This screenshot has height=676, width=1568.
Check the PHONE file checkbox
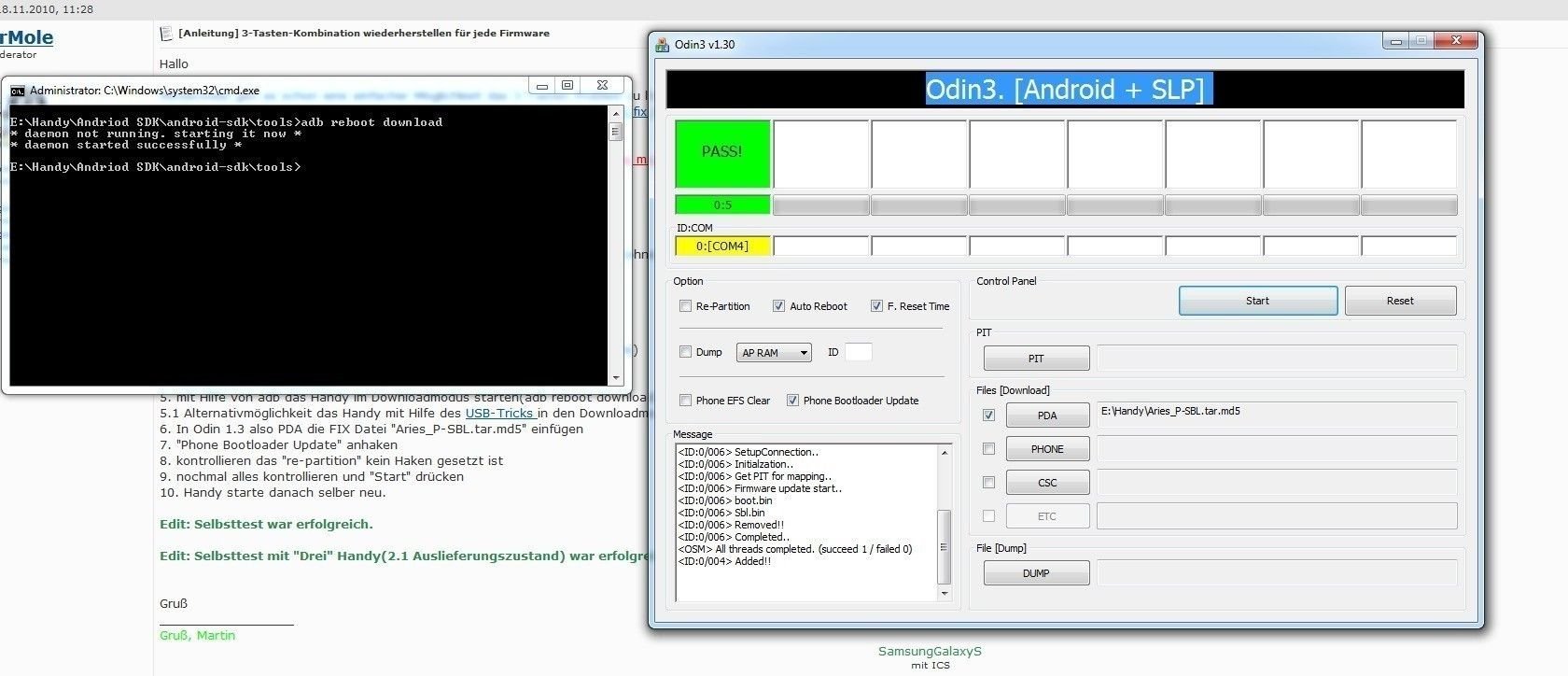pos(988,449)
